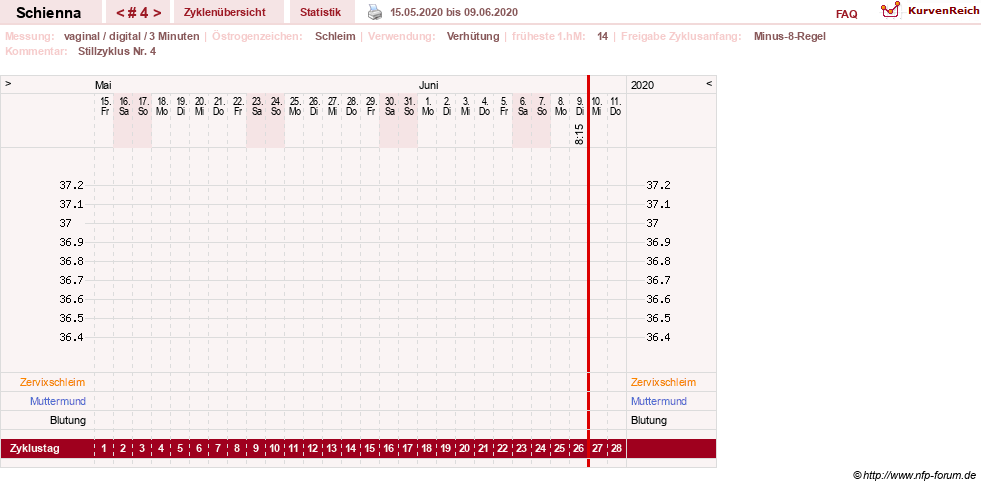Select cycle number < # 4 > navigator
Image resolution: width=981 pixels, height=487 pixels.
coord(139,13)
